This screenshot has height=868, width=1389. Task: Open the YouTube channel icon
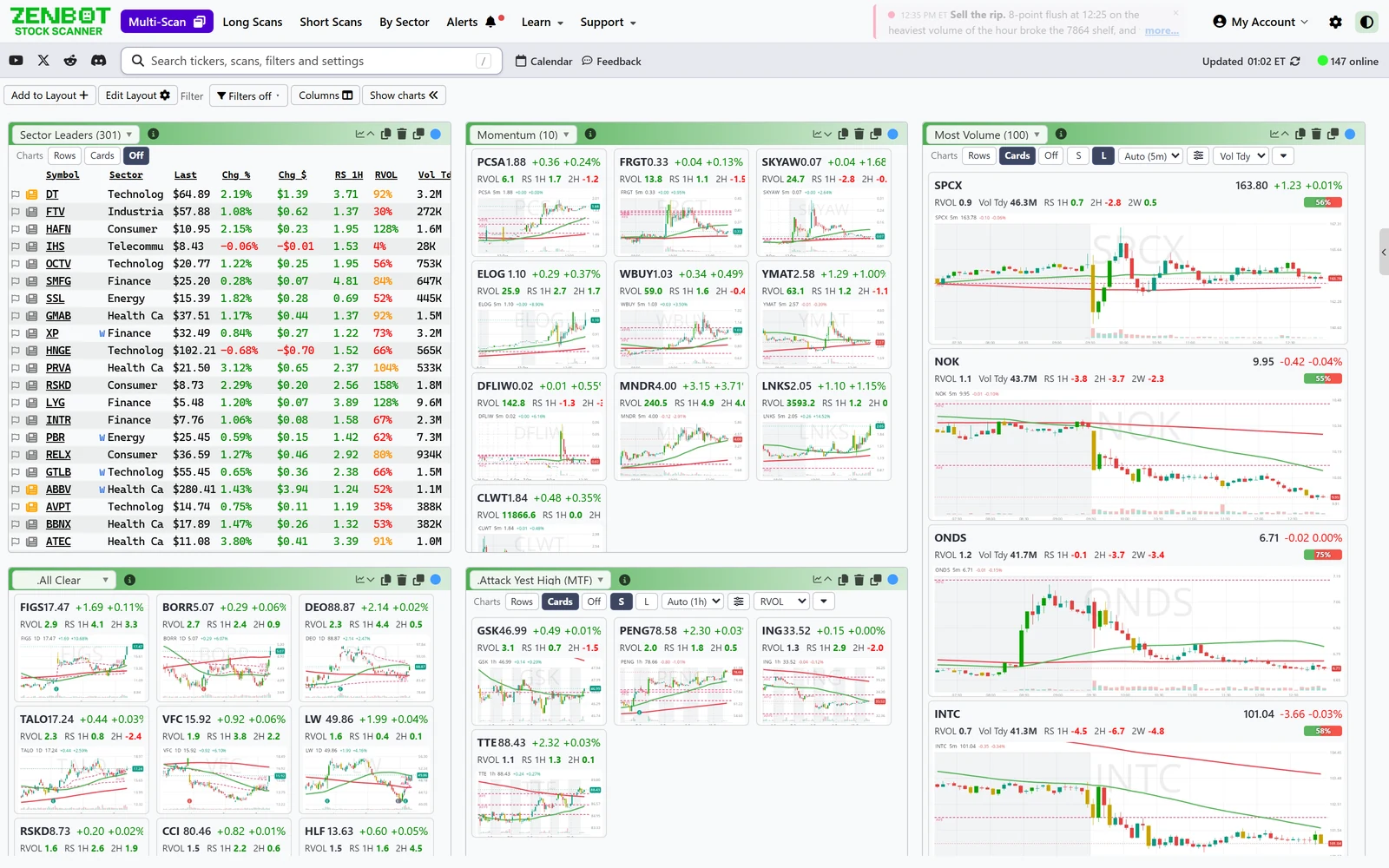pos(16,61)
